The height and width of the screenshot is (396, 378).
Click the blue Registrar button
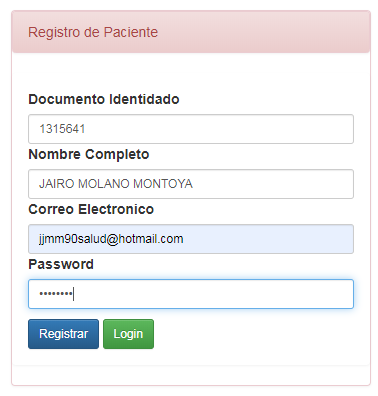pos(63,334)
